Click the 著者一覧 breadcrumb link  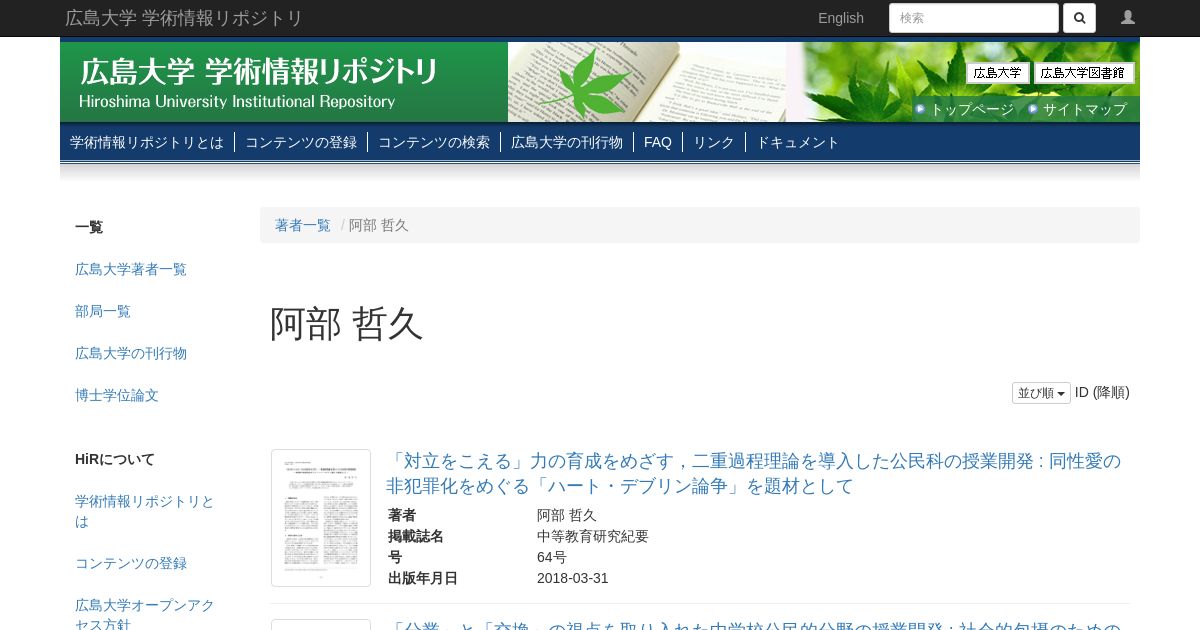click(303, 225)
